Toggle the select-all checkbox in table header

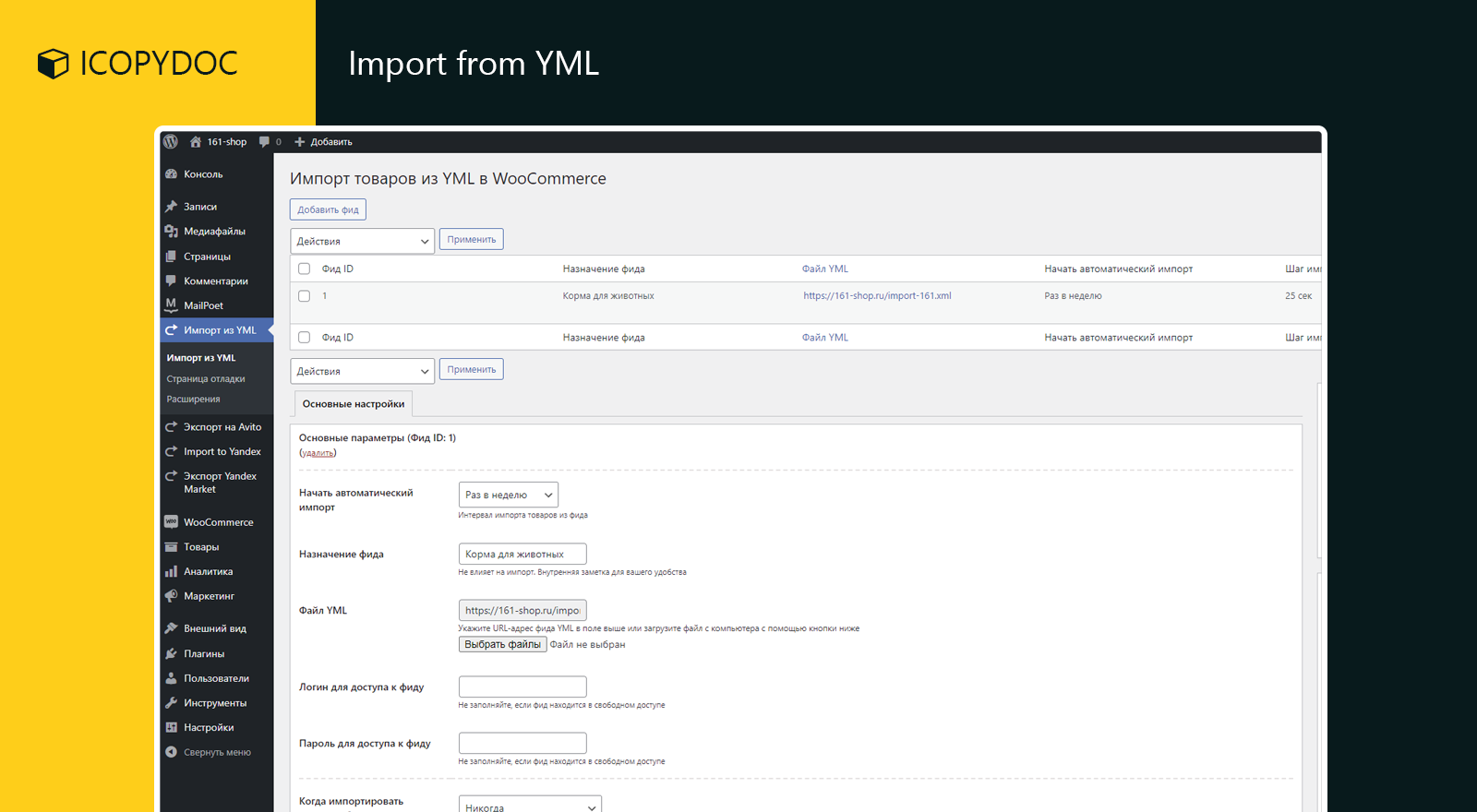pyautogui.click(x=305, y=269)
